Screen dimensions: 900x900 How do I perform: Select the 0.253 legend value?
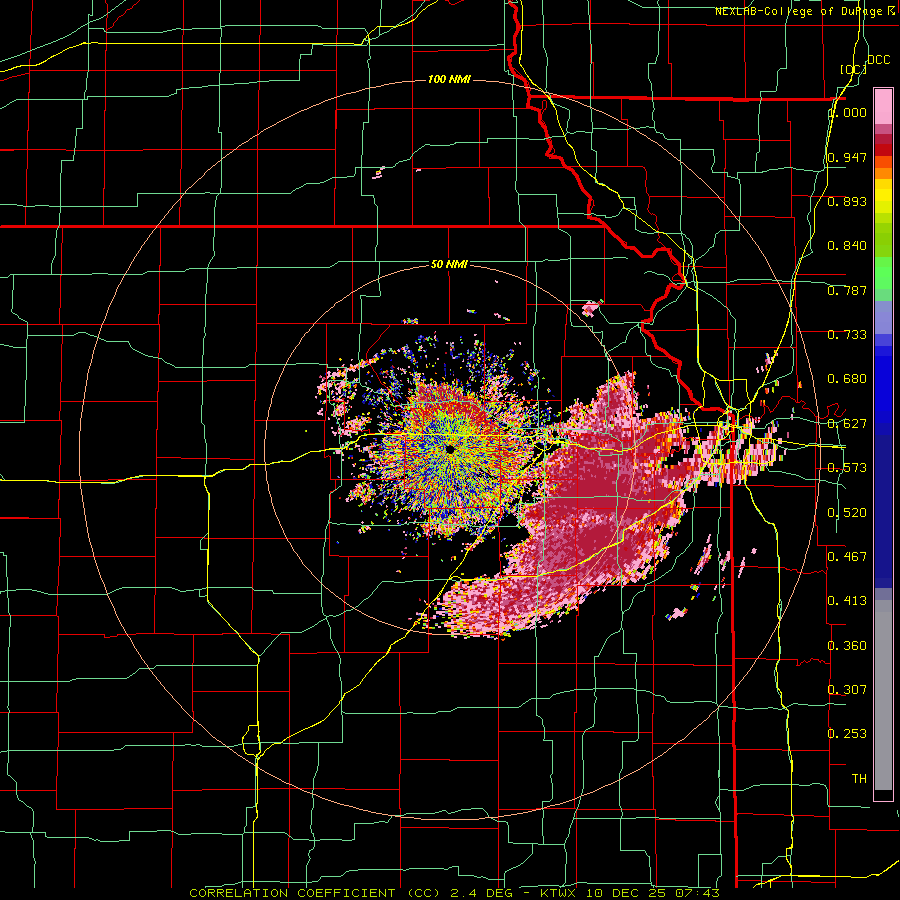click(847, 734)
